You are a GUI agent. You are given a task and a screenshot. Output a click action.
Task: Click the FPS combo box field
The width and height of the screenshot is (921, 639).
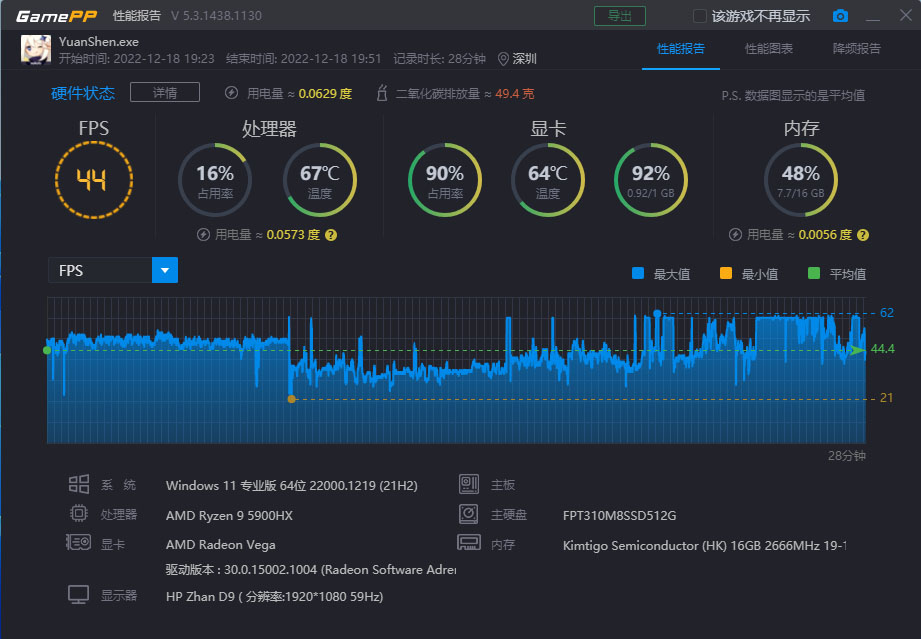100,270
